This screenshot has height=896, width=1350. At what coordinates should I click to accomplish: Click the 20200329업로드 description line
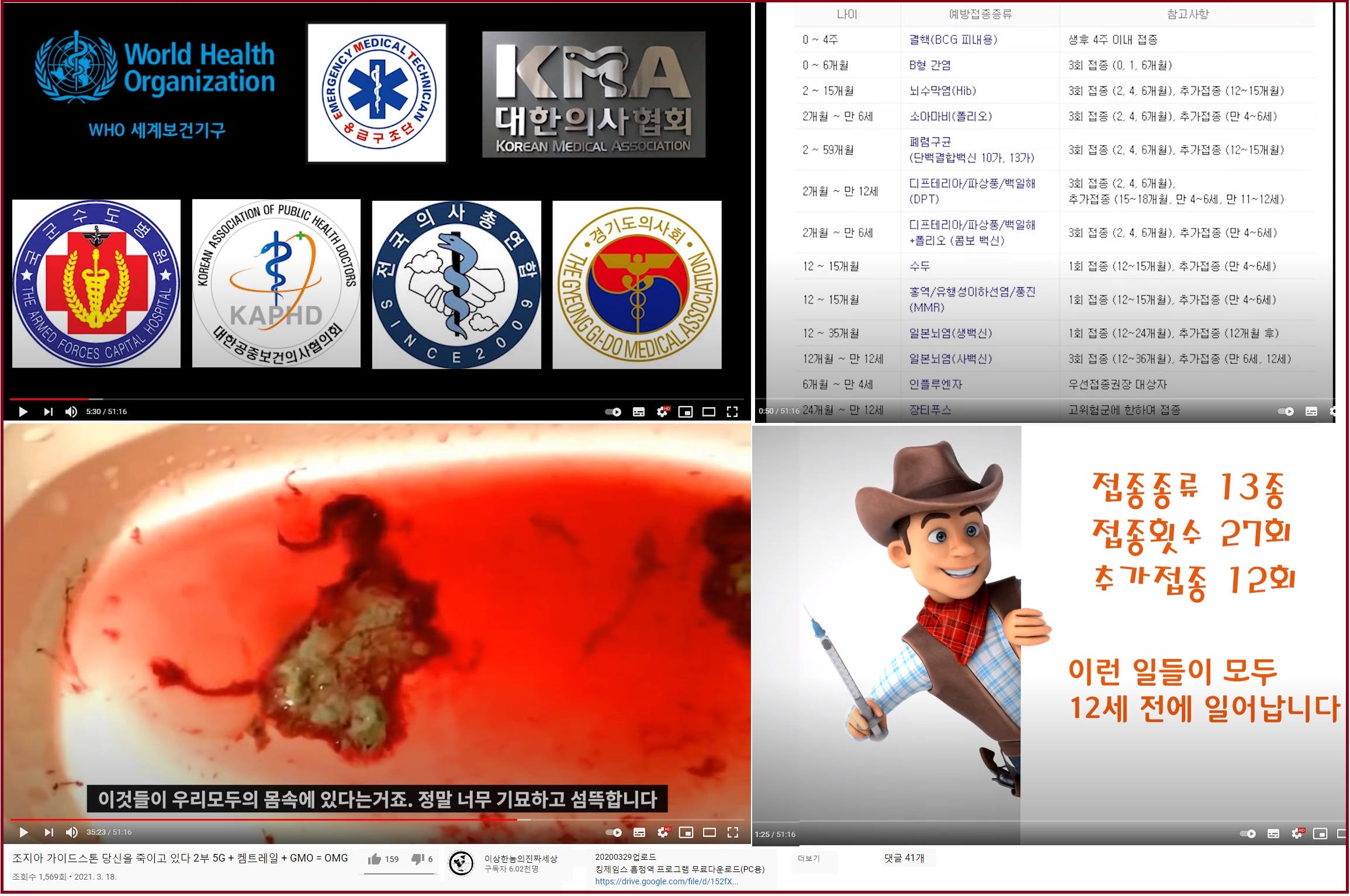click(x=626, y=858)
